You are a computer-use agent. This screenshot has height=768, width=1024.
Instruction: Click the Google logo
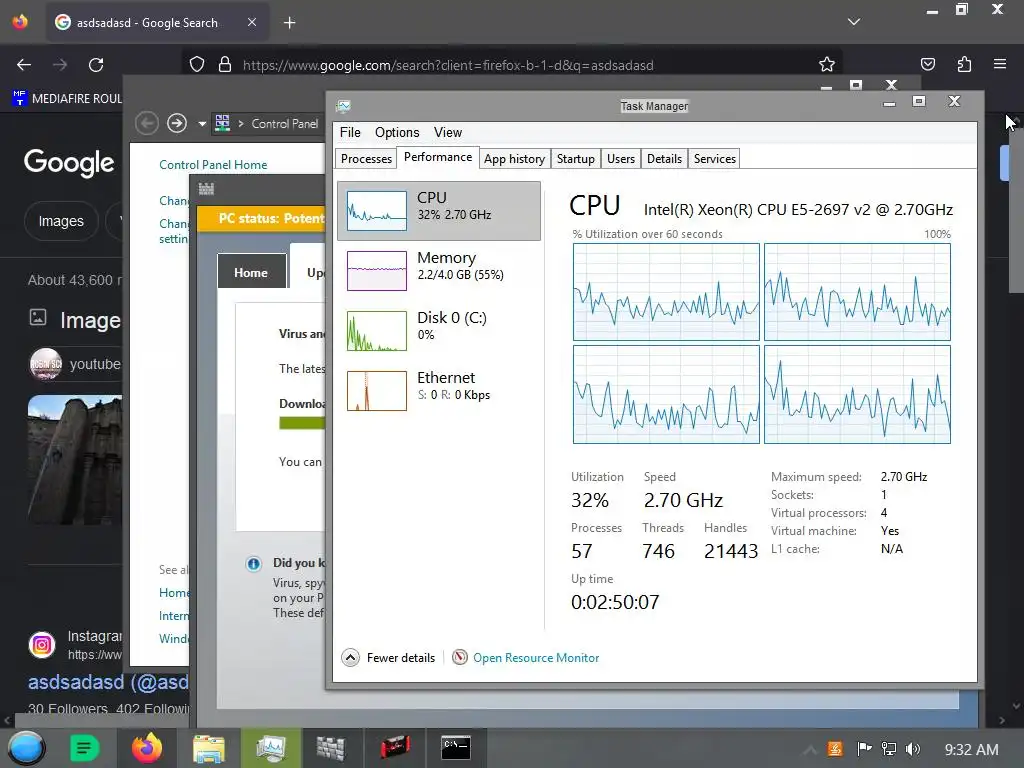tap(69, 163)
